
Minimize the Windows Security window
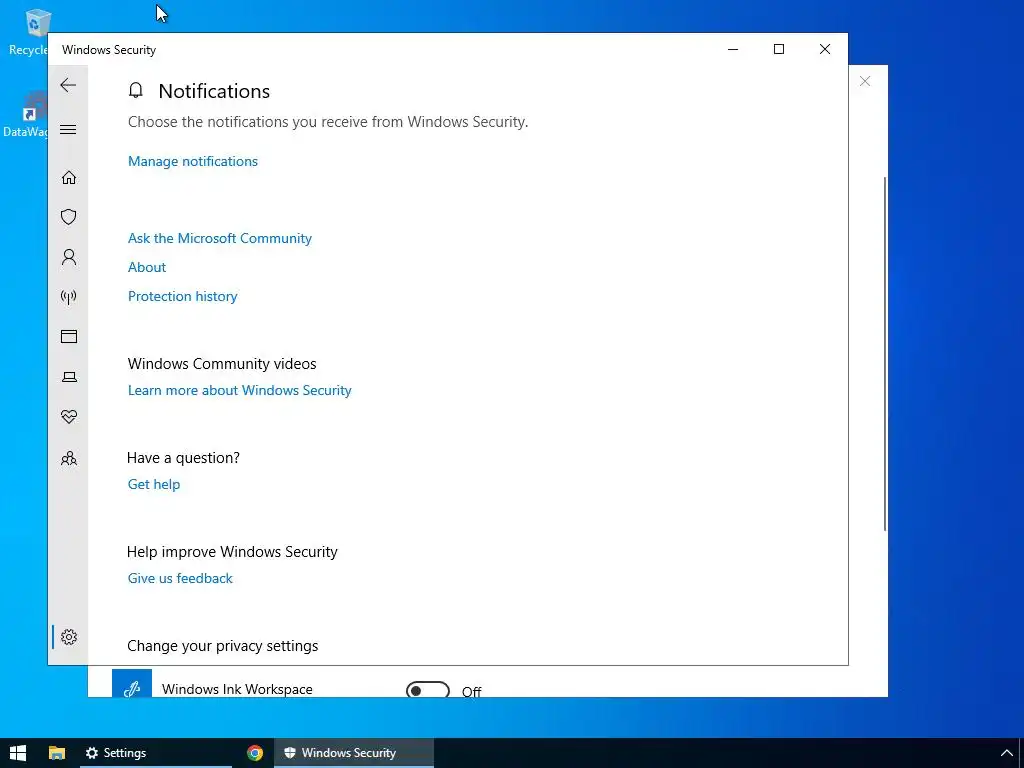733,49
